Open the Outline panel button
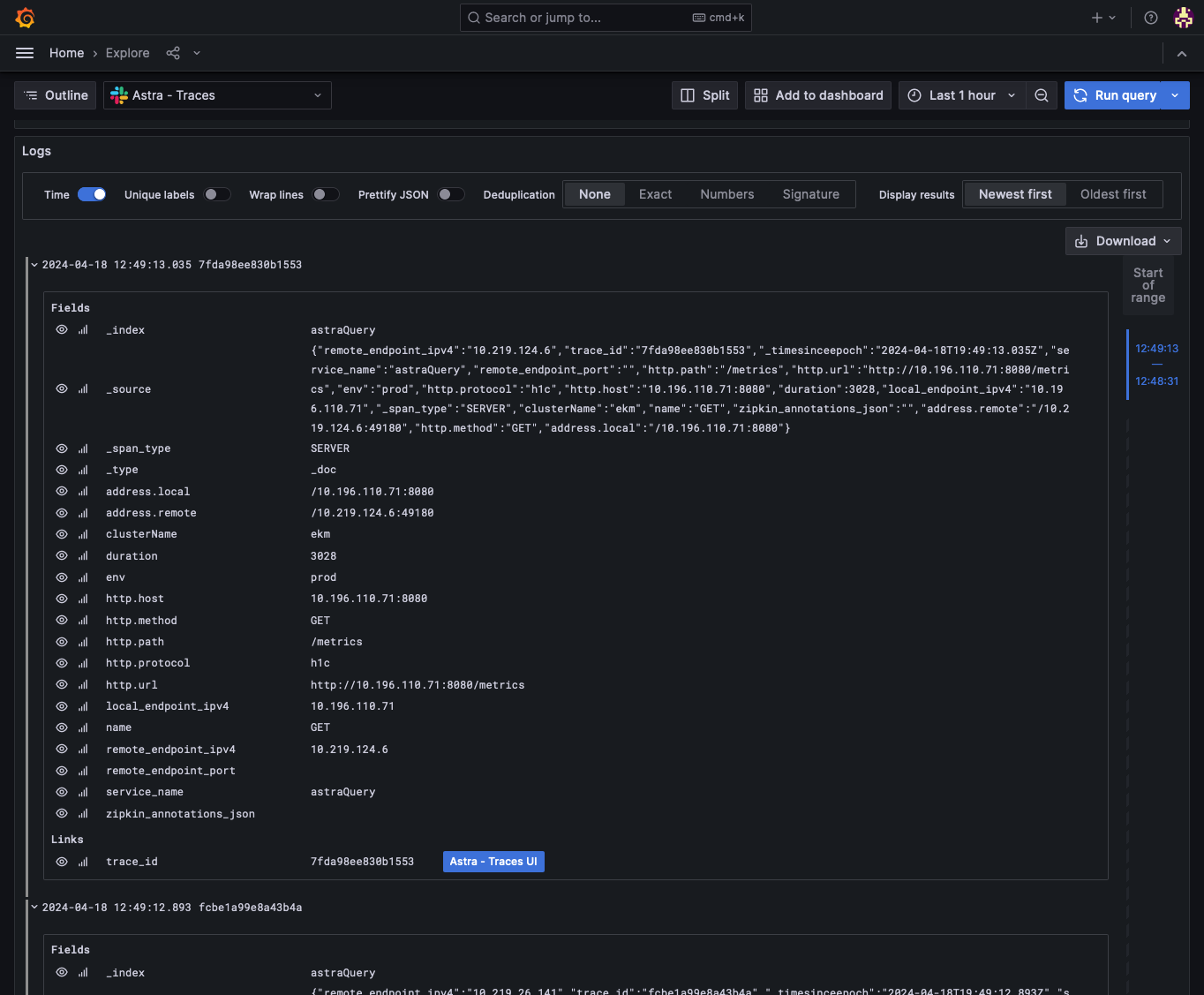The height and width of the screenshot is (995, 1204). (x=56, y=95)
